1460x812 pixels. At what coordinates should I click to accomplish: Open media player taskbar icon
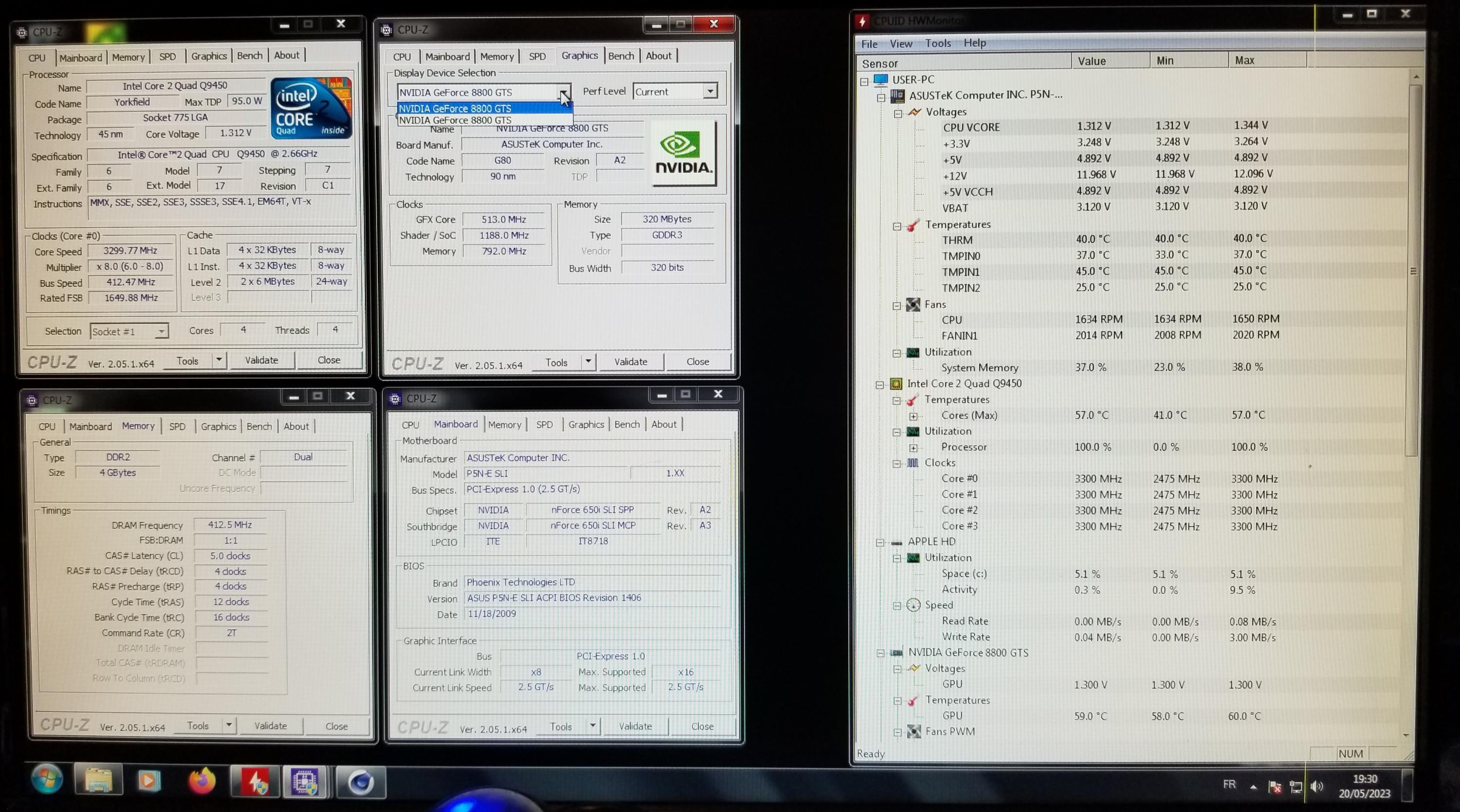point(149,781)
